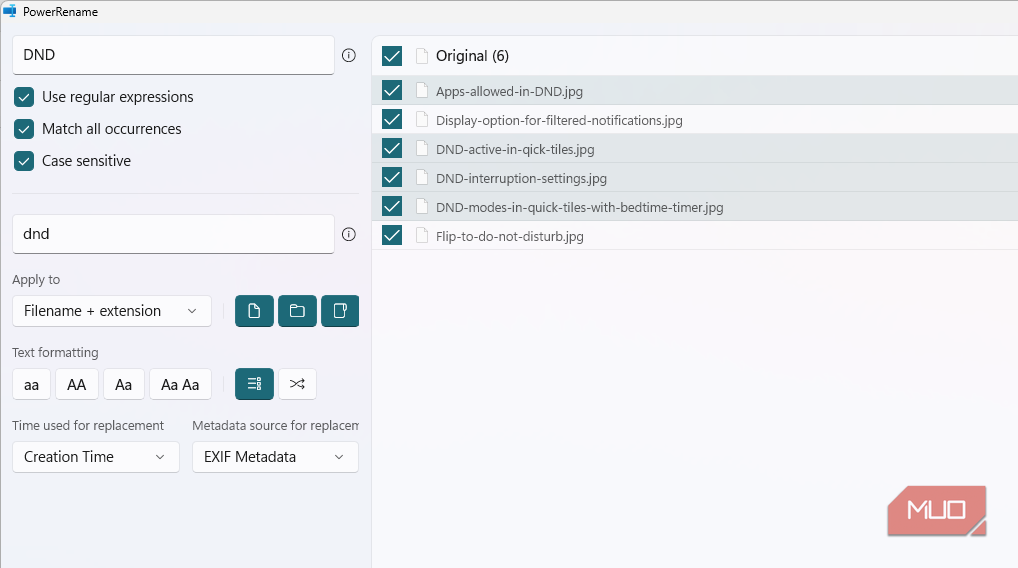Toggle the include folders icon button
This screenshot has width=1018, height=568.
(297, 311)
